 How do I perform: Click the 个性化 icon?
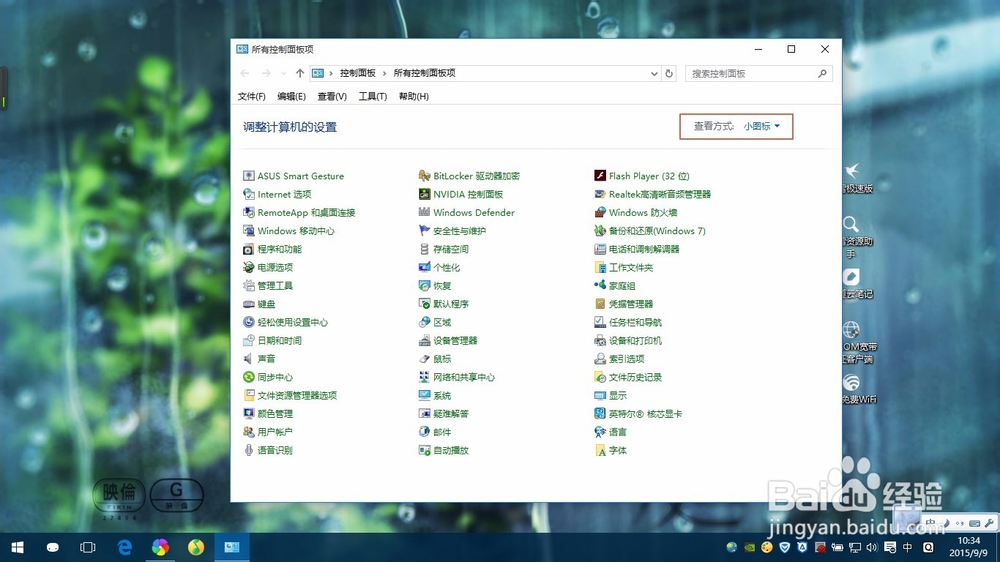click(424, 267)
